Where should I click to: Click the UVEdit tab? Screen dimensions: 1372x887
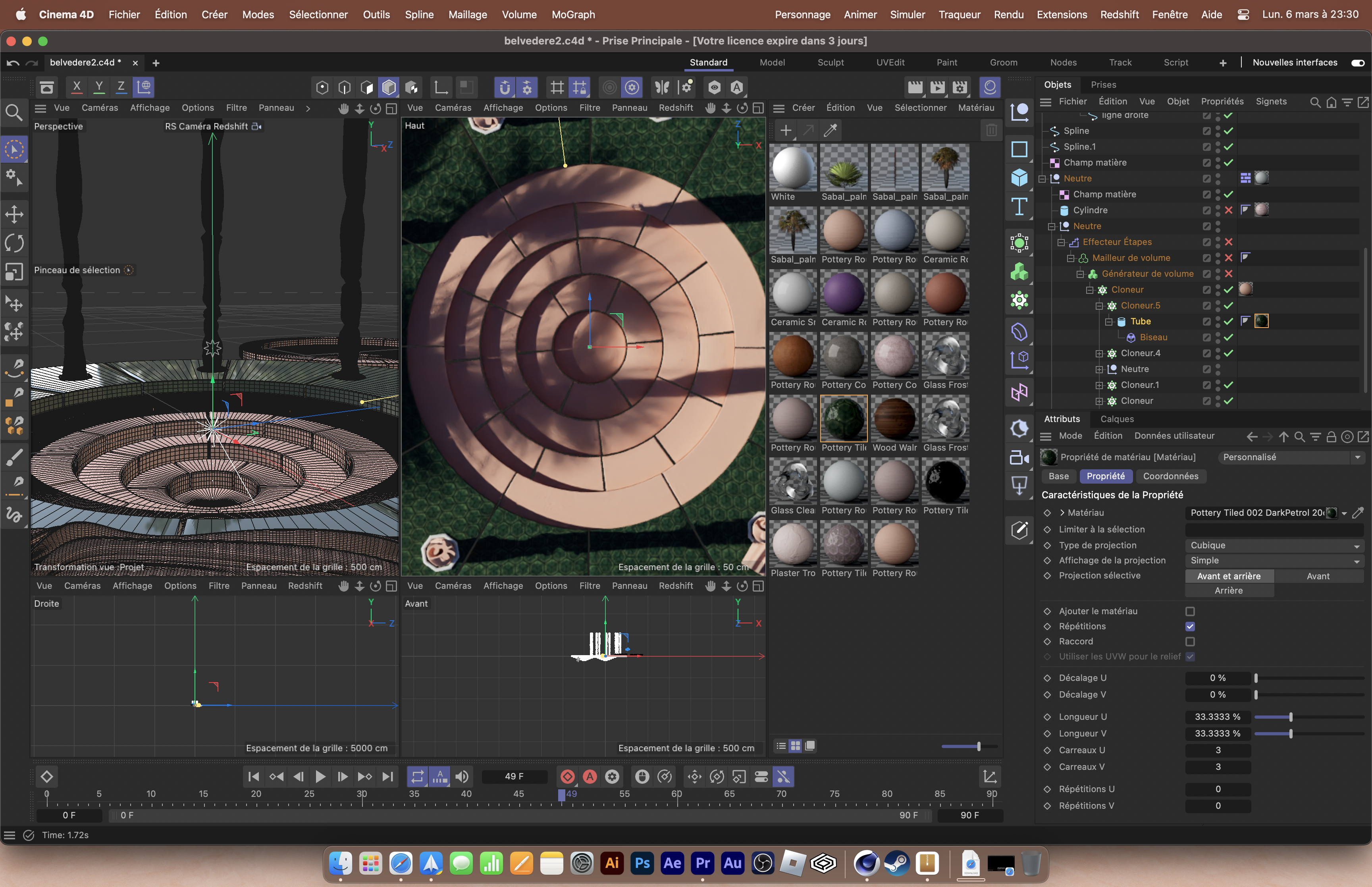(x=890, y=62)
